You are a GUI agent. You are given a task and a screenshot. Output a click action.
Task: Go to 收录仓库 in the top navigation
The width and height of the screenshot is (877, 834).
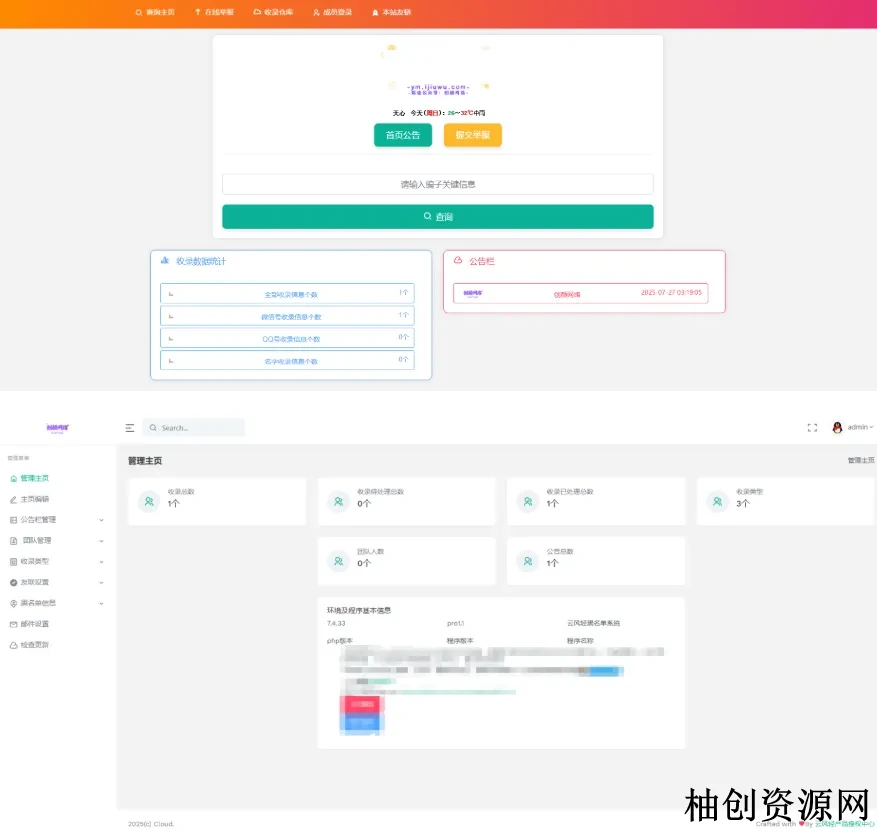[x=274, y=13]
